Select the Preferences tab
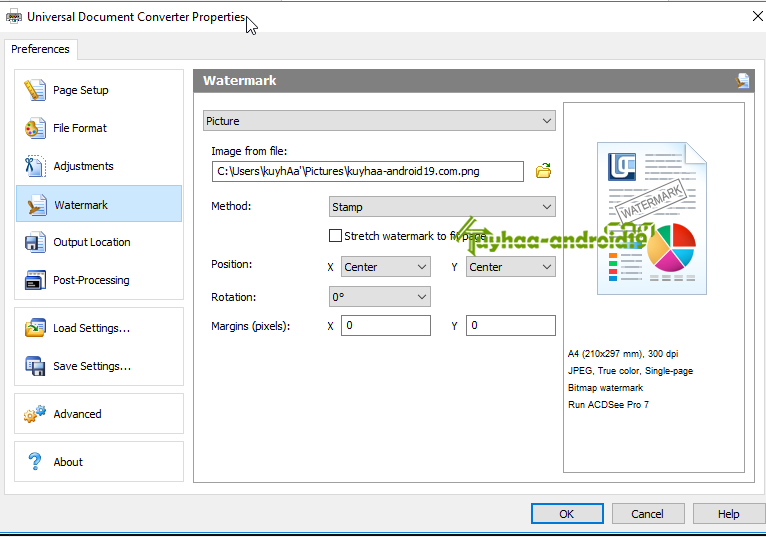Viewport: 766px width, 537px height. pos(41,49)
